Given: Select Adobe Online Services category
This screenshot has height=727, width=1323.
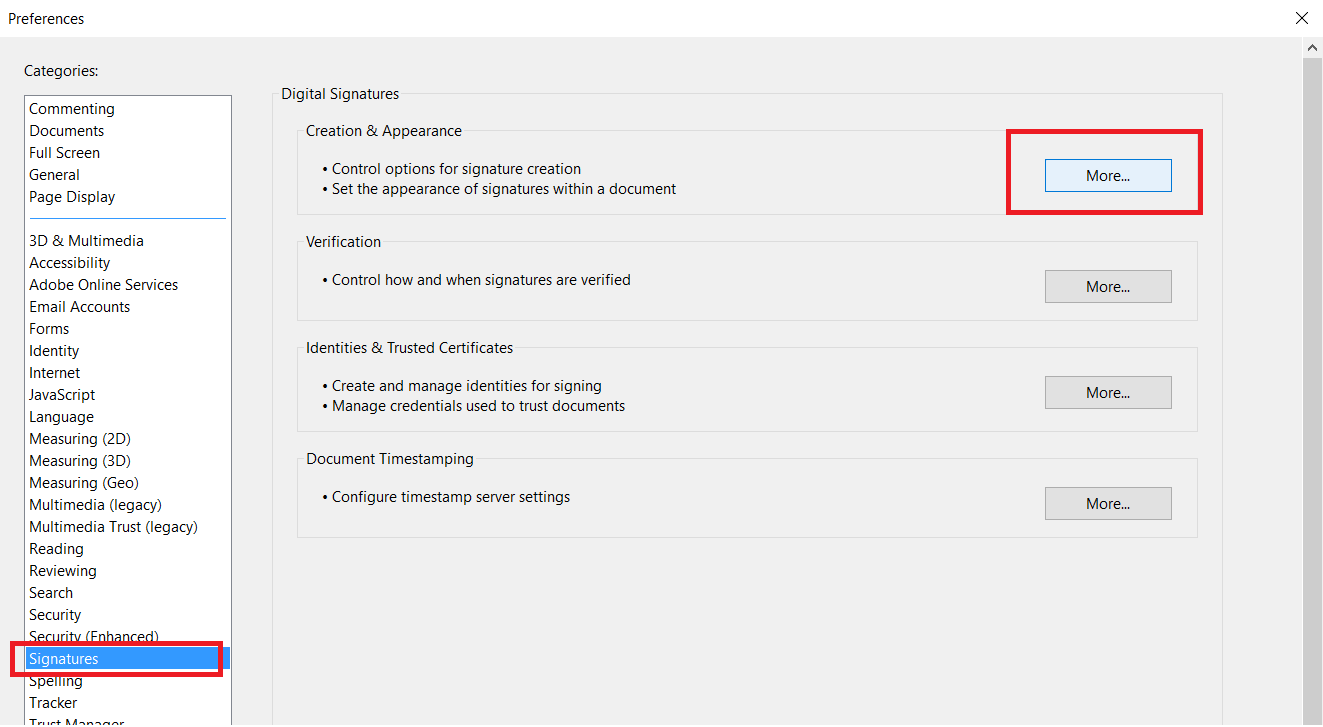Looking at the screenshot, I should 104,285.
